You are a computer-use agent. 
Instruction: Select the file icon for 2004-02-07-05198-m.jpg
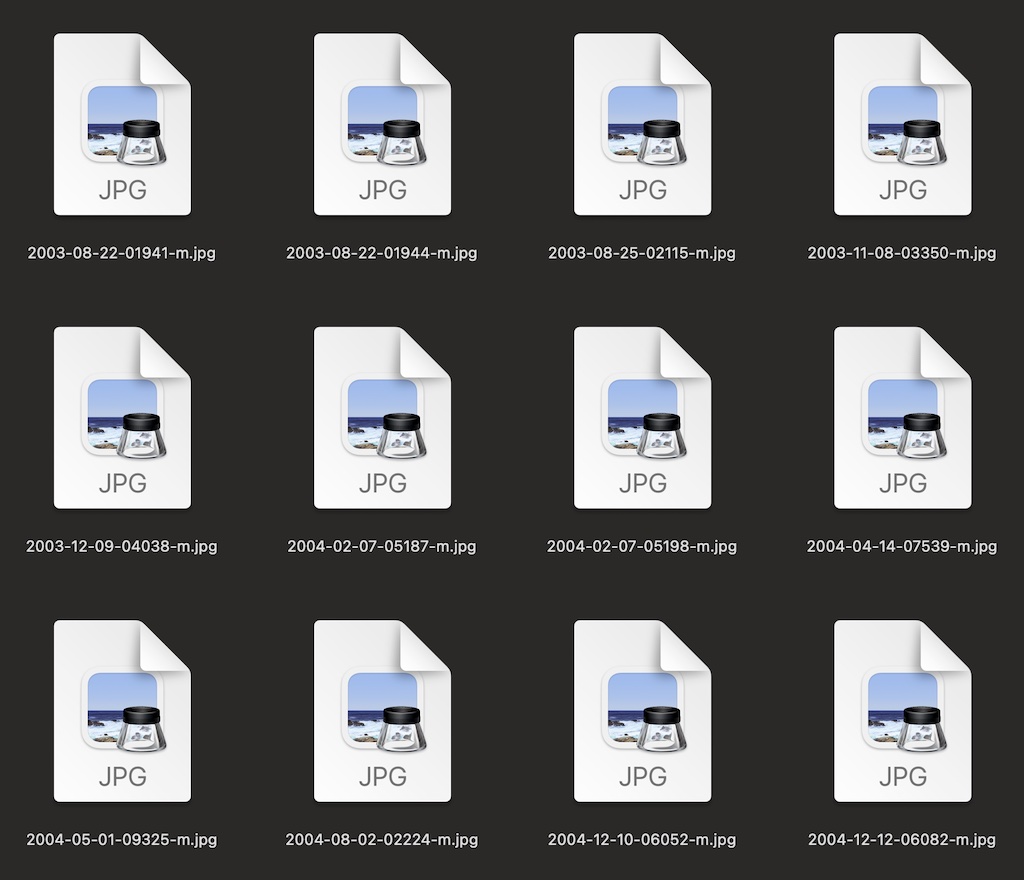coord(642,418)
